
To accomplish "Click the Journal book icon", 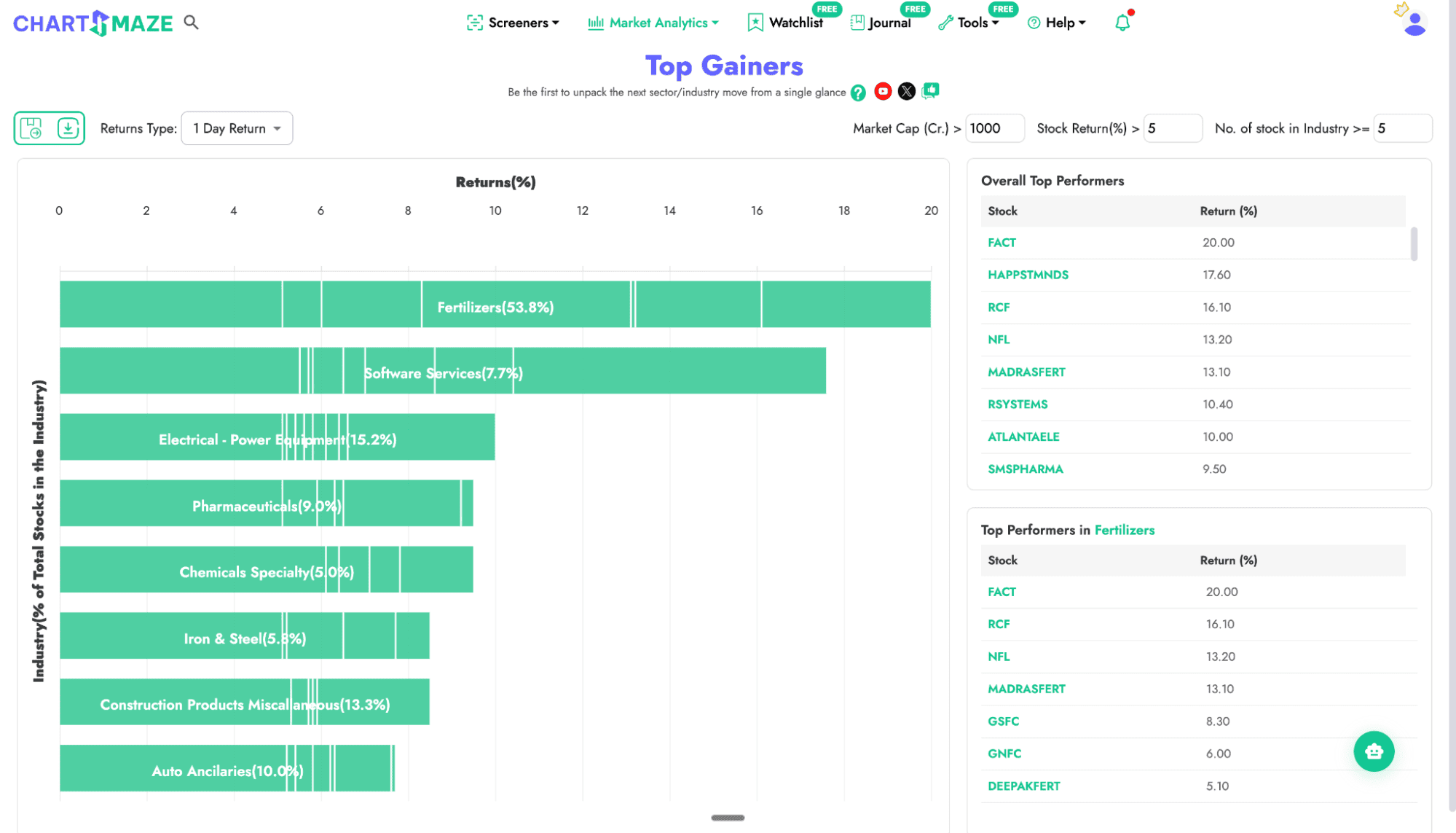I will 857,23.
